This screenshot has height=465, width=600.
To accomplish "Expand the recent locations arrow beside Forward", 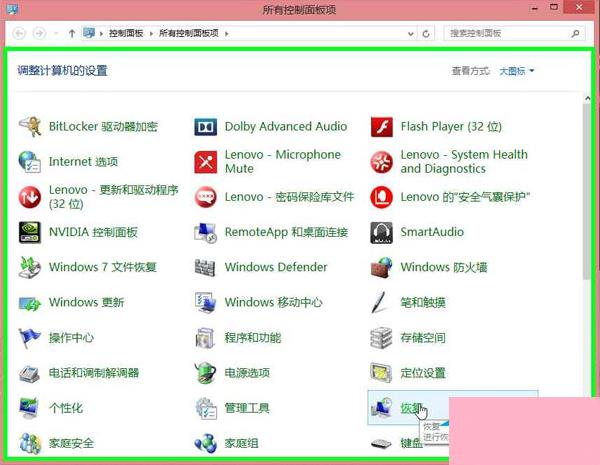I will [x=56, y=34].
